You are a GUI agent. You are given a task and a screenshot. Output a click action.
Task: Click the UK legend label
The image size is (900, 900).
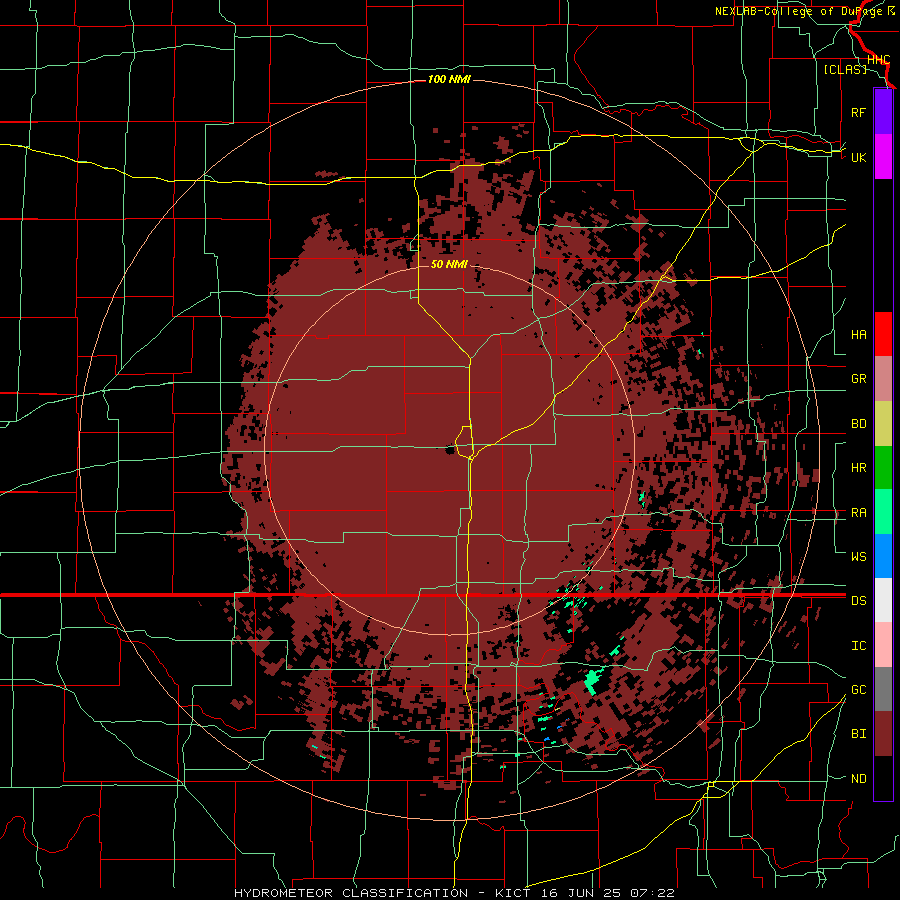pyautogui.click(x=858, y=157)
